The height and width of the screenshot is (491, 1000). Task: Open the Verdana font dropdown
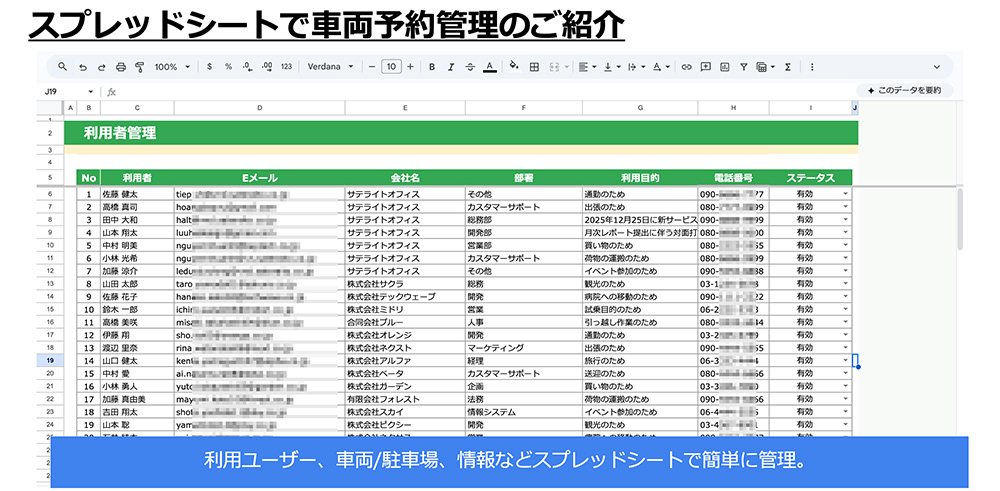329,67
